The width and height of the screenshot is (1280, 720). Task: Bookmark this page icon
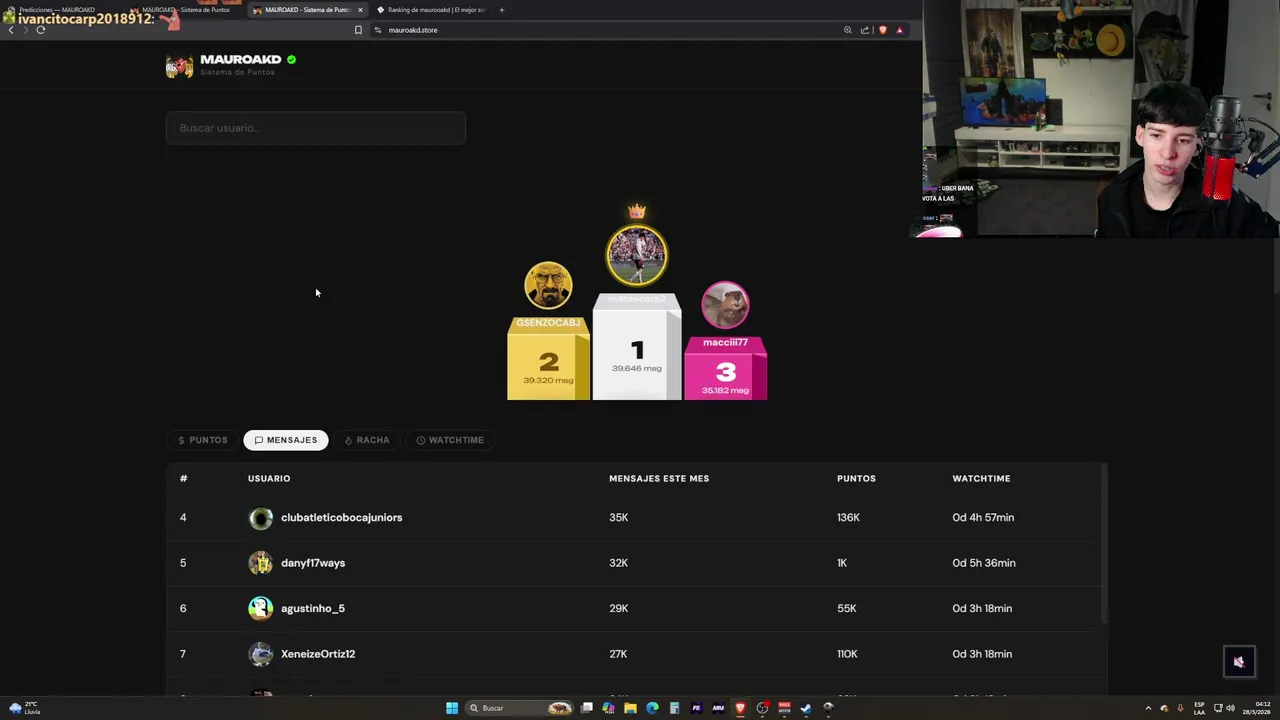pyautogui.click(x=358, y=30)
